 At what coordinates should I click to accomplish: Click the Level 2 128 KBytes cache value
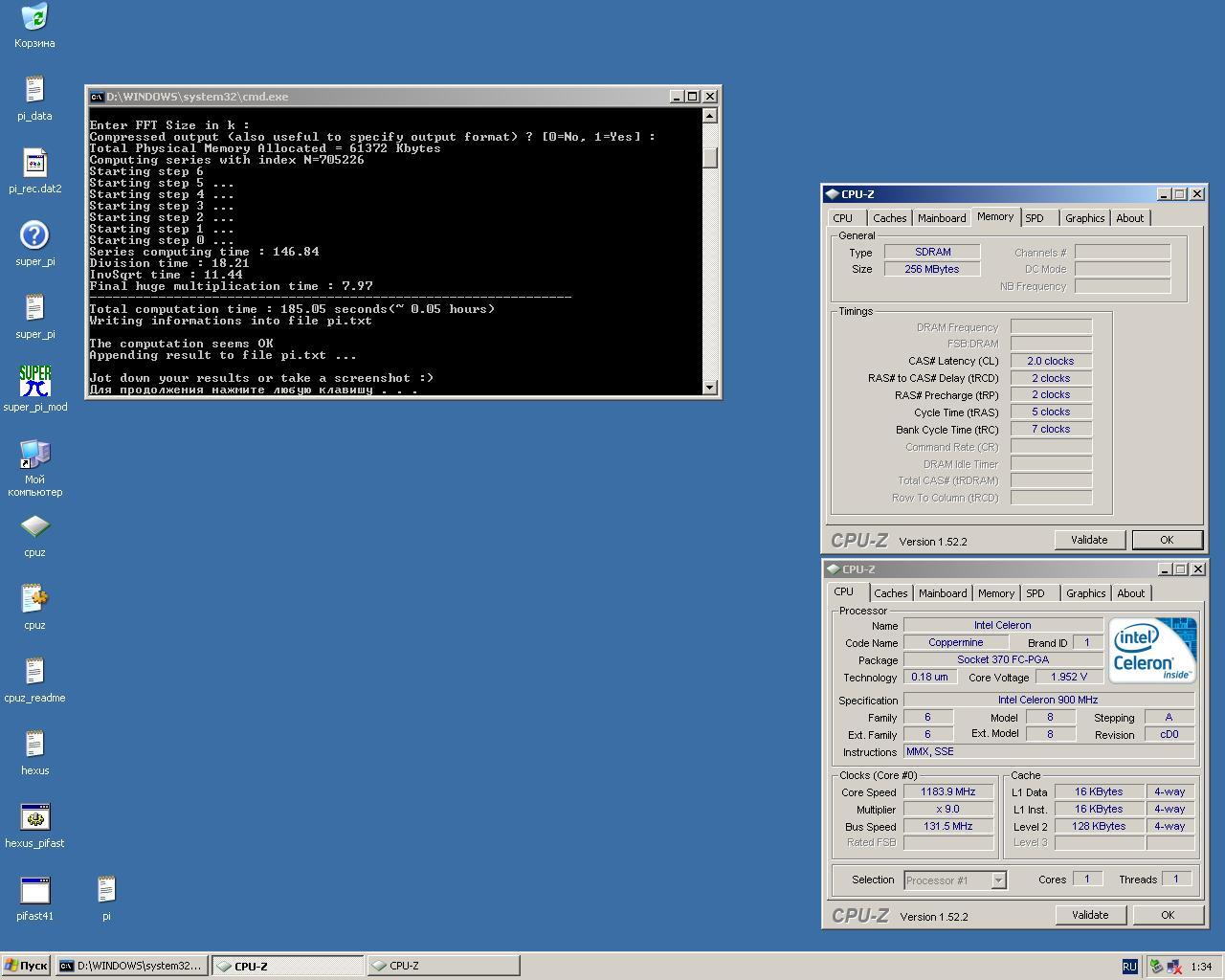click(x=1099, y=827)
